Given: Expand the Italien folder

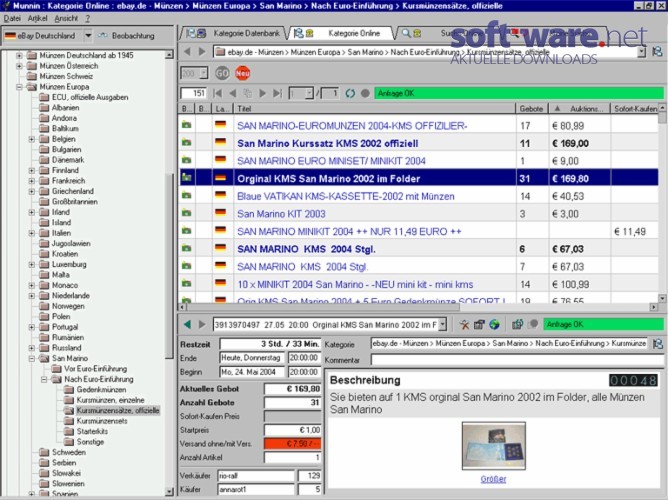Looking at the screenshot, I should (x=32, y=233).
